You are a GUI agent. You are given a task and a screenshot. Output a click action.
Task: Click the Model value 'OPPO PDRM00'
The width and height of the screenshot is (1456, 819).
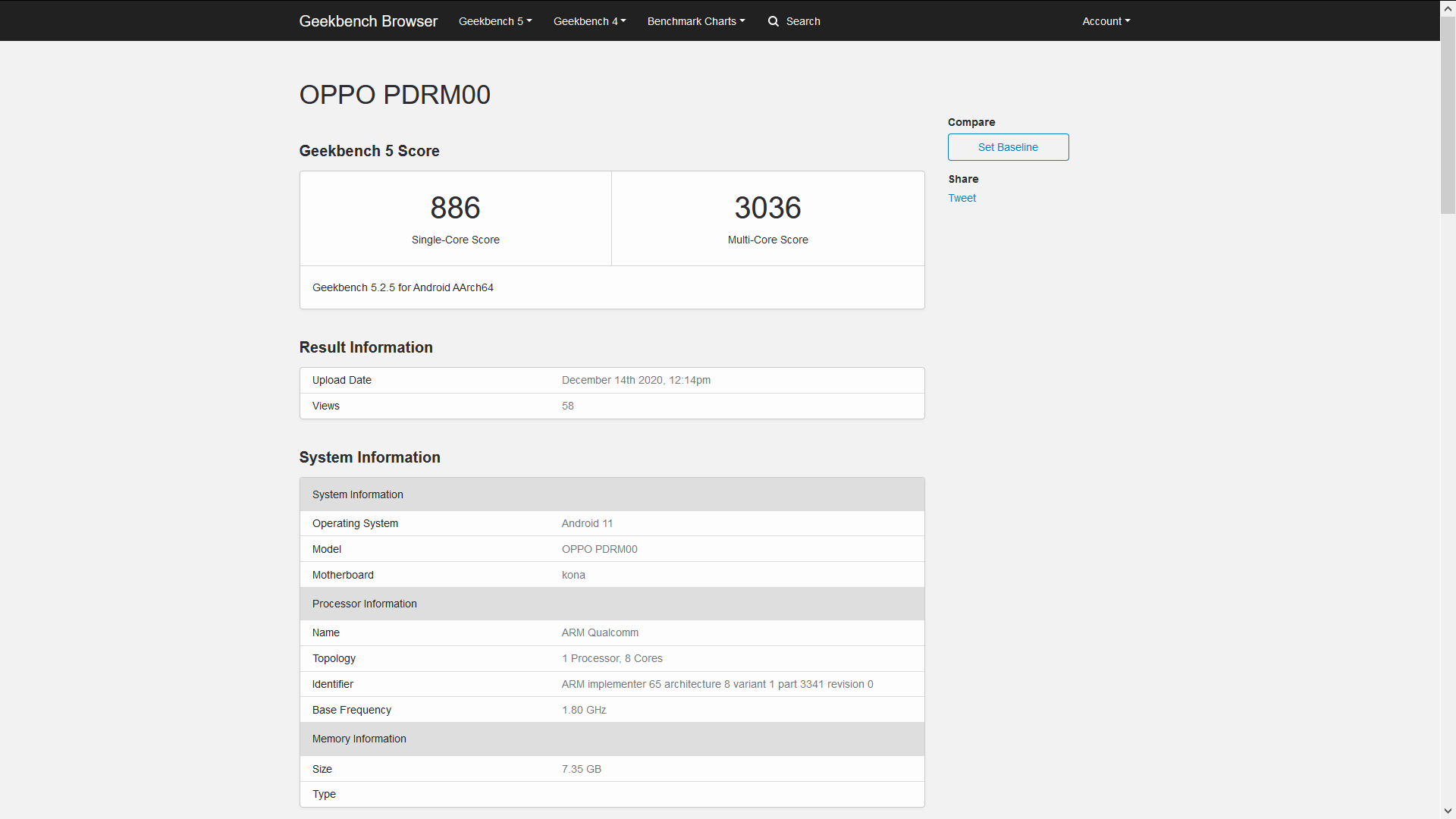point(599,549)
